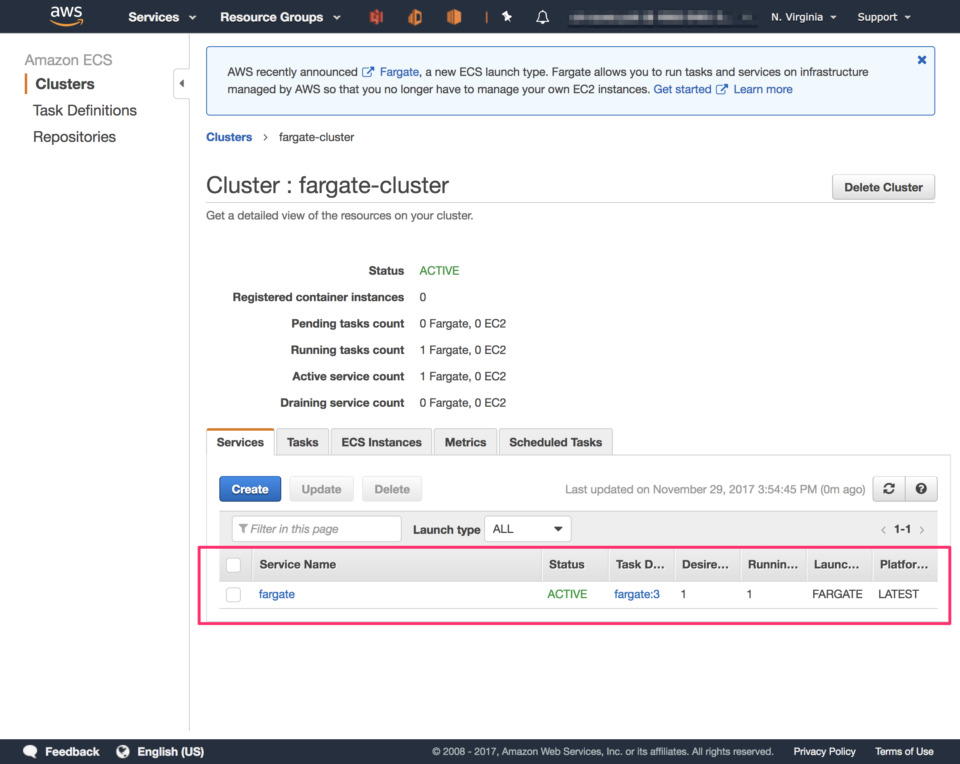Viewport: 960px width, 764px height.
Task: Open the Launch type ALL dropdown
Action: [527, 528]
